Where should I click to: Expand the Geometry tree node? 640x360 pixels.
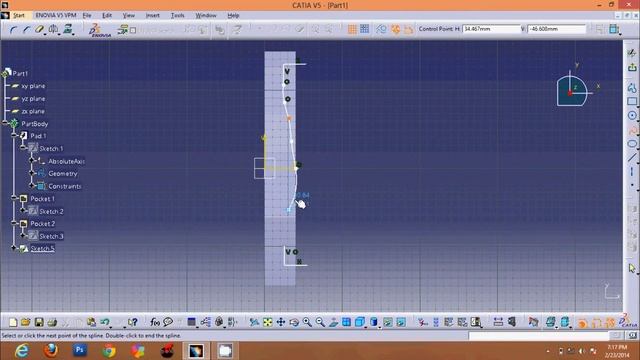click(x=32, y=173)
